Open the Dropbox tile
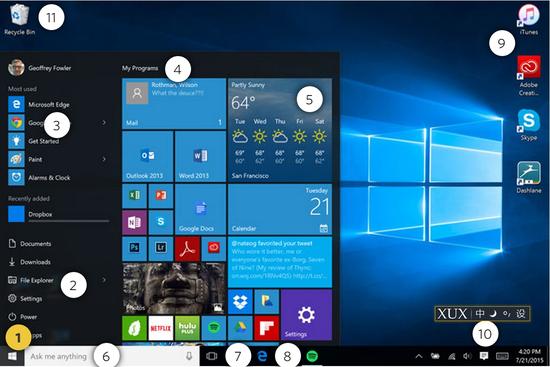550x367 pixels. pos(240,301)
